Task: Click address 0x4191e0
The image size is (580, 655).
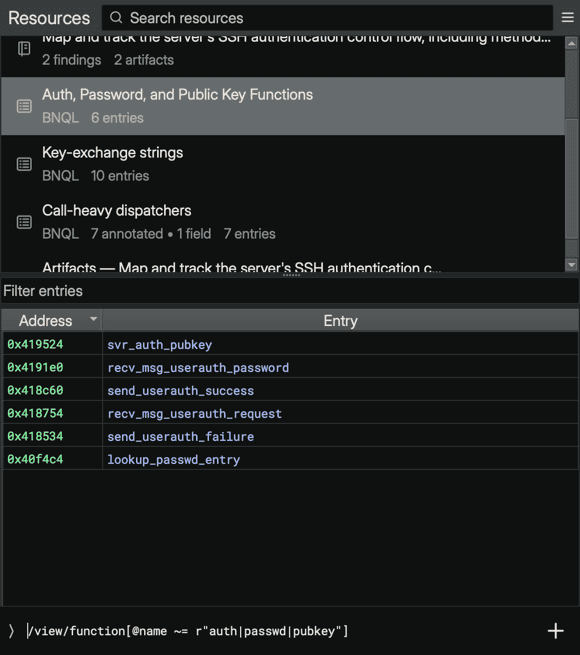Action: tap(35, 367)
